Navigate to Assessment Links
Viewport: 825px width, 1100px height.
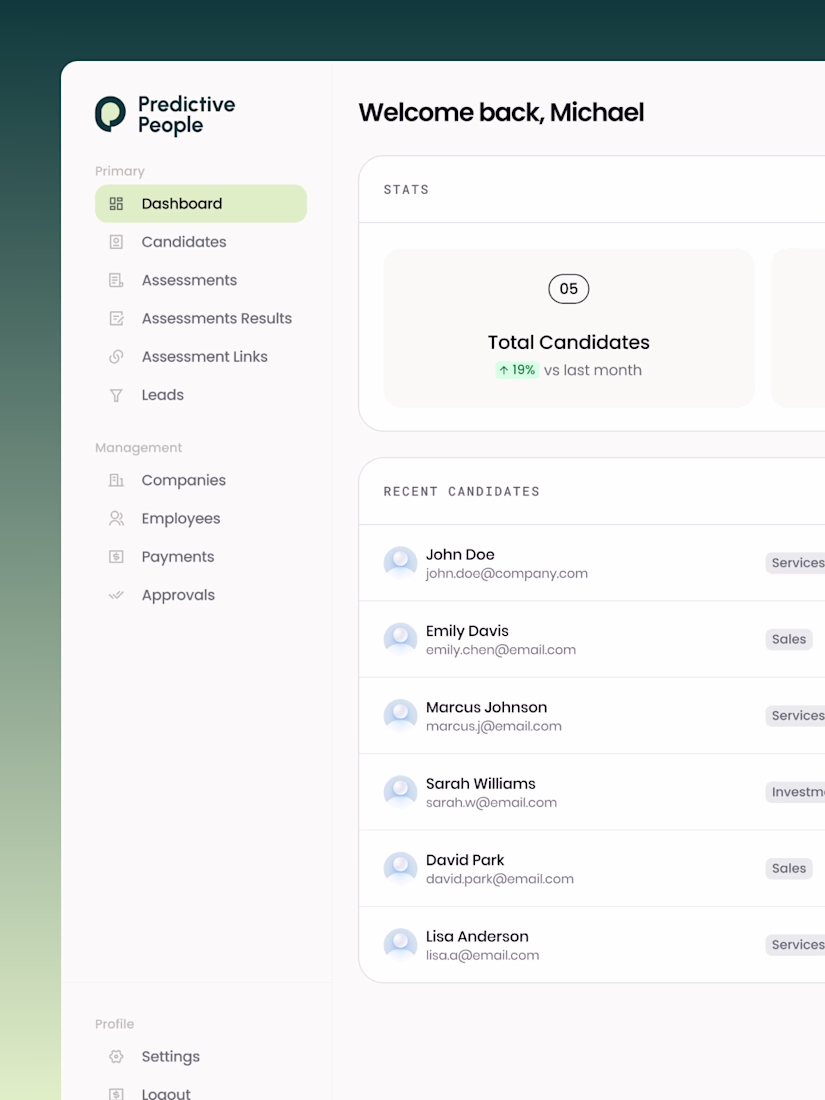pyautogui.click(x=201, y=356)
